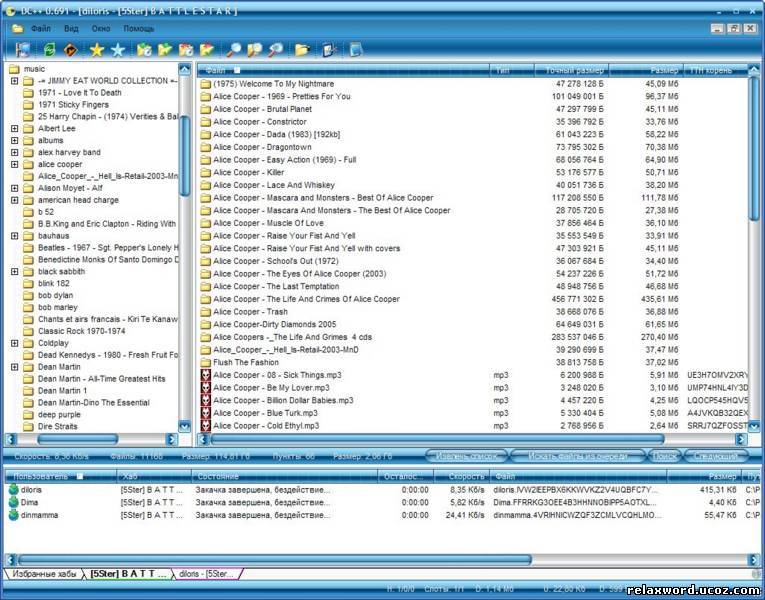Screen dimensions: 765x600
Task: Expand the 'Coldplay' folder node
Action: pos(15,343)
